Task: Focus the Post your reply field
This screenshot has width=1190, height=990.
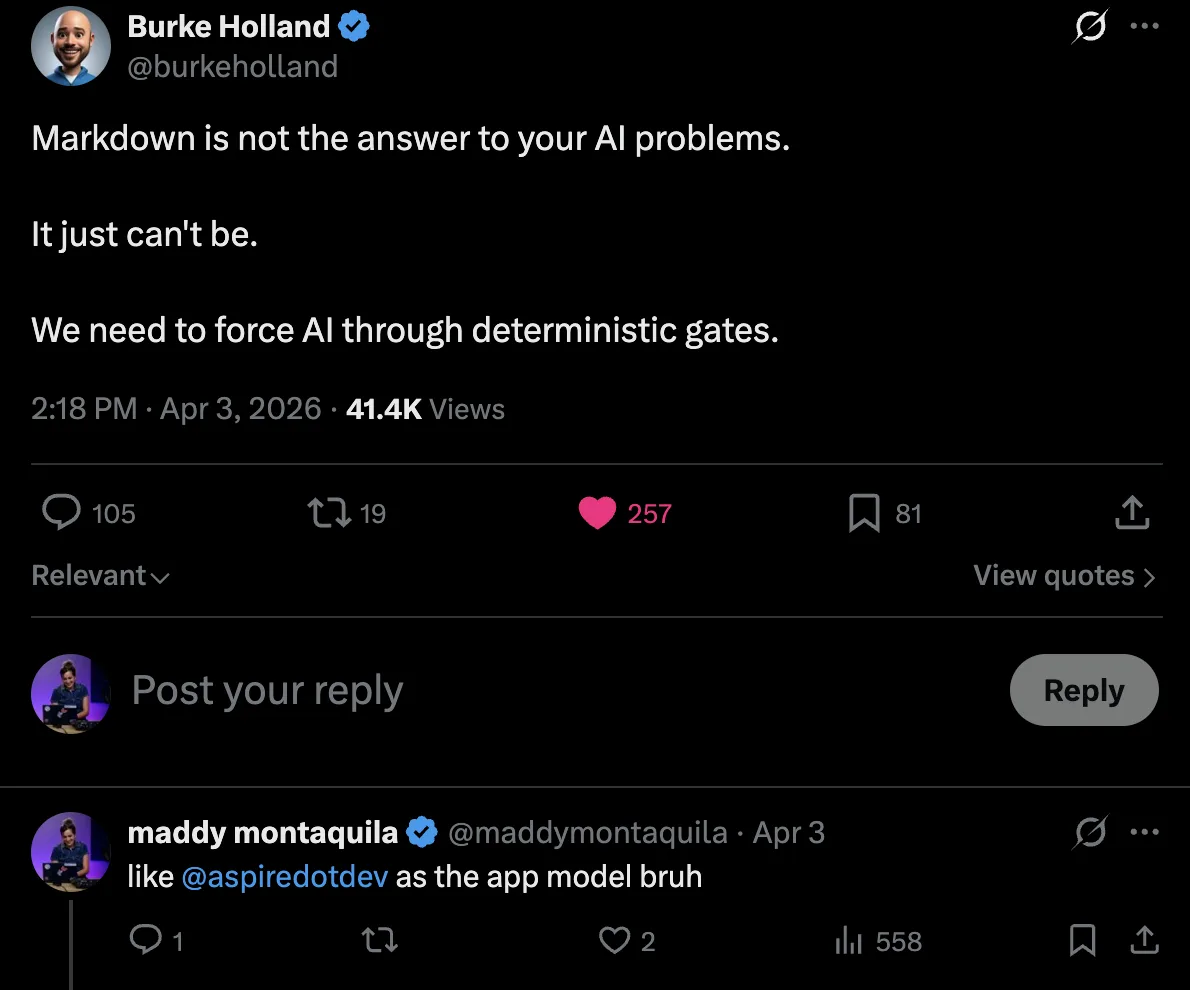Action: [x=267, y=690]
